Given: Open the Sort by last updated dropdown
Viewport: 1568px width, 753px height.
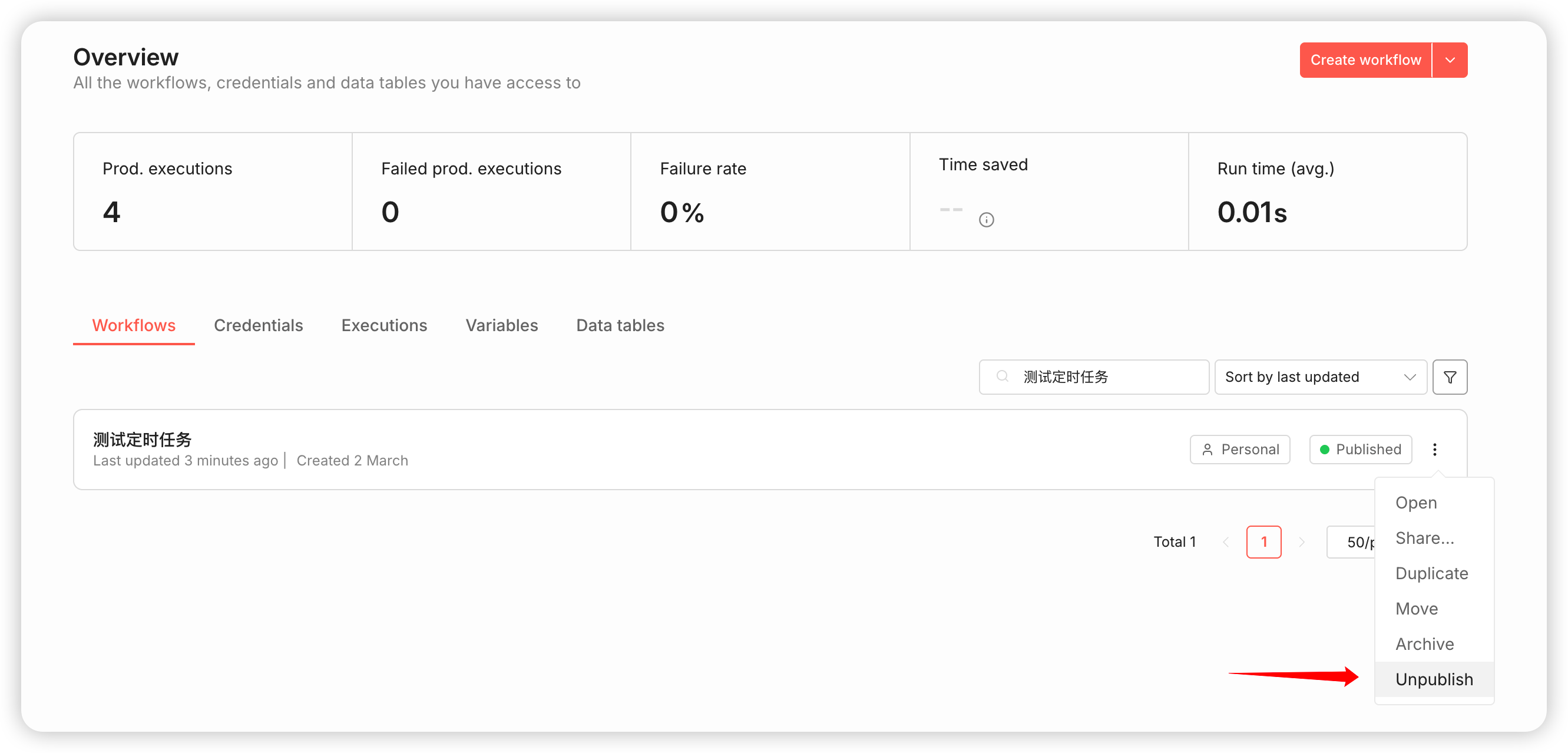Looking at the screenshot, I should [x=1319, y=378].
